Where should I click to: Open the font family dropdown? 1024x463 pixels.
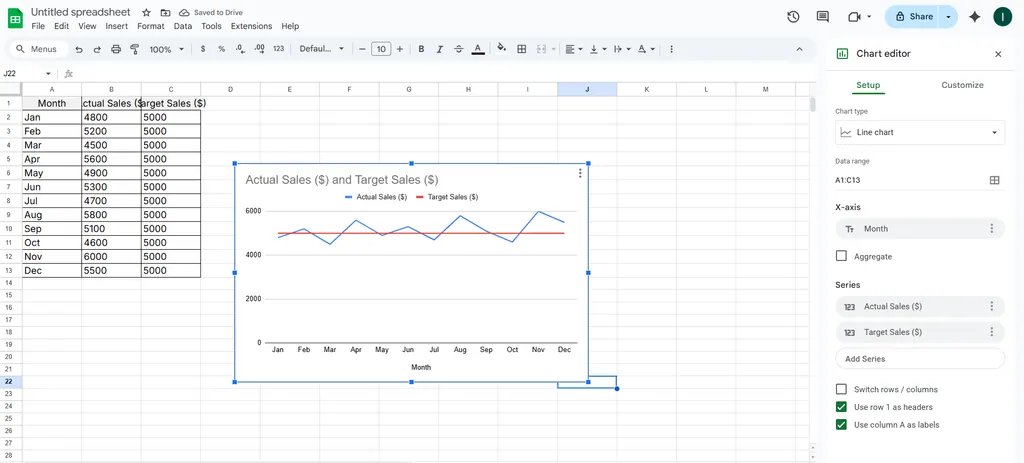[x=322, y=49]
